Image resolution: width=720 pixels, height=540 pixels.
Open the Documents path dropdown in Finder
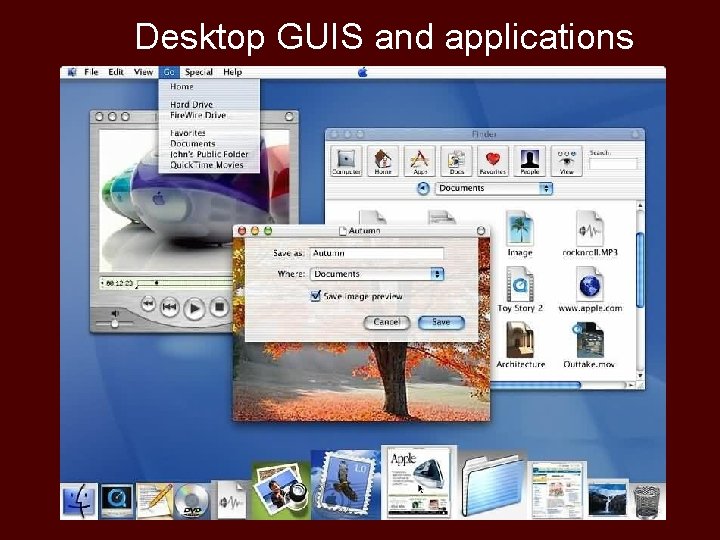494,188
